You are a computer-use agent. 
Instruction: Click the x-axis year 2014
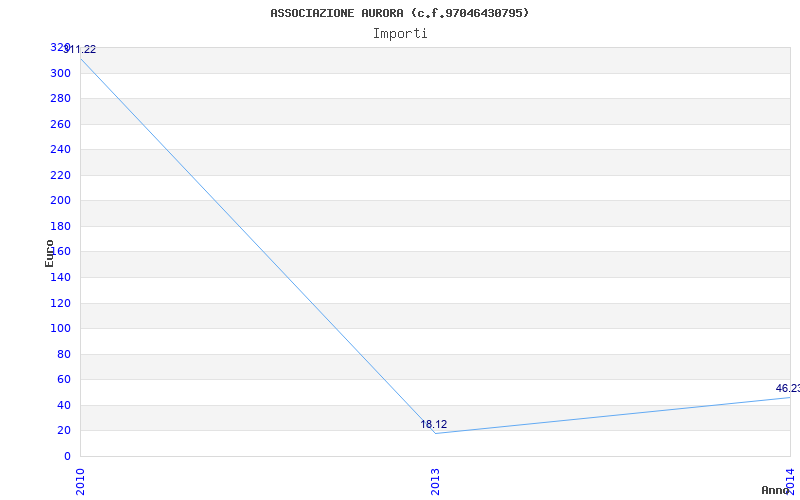(790, 482)
